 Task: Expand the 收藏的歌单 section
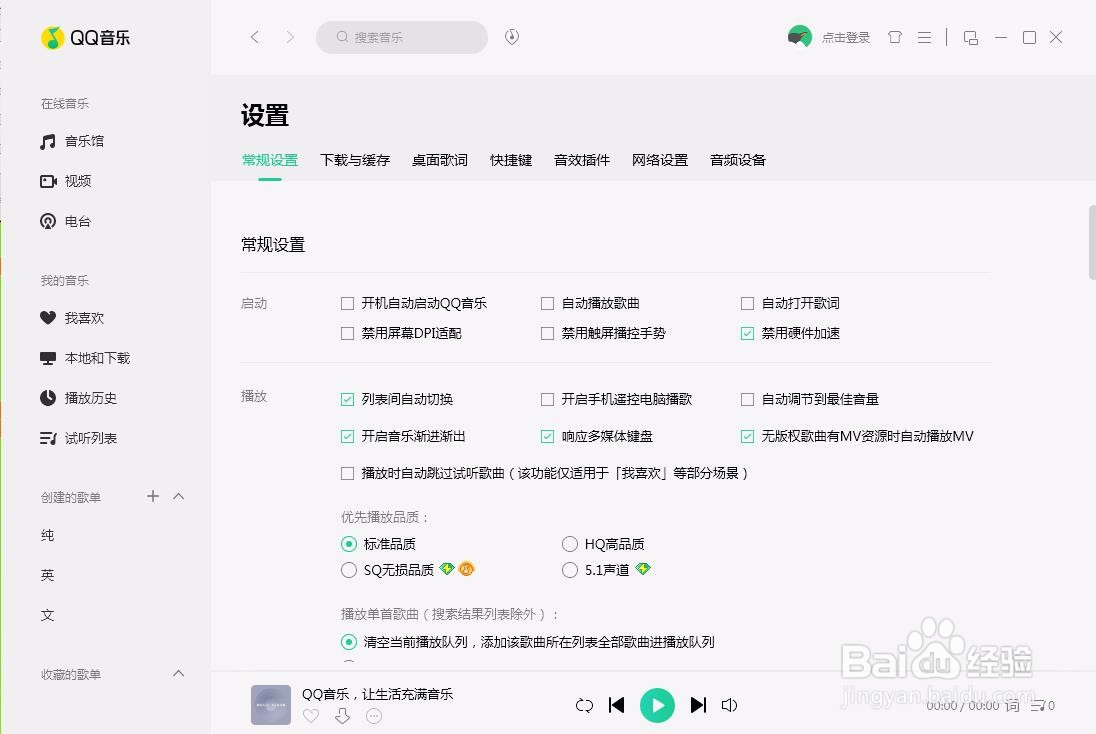pos(178,674)
